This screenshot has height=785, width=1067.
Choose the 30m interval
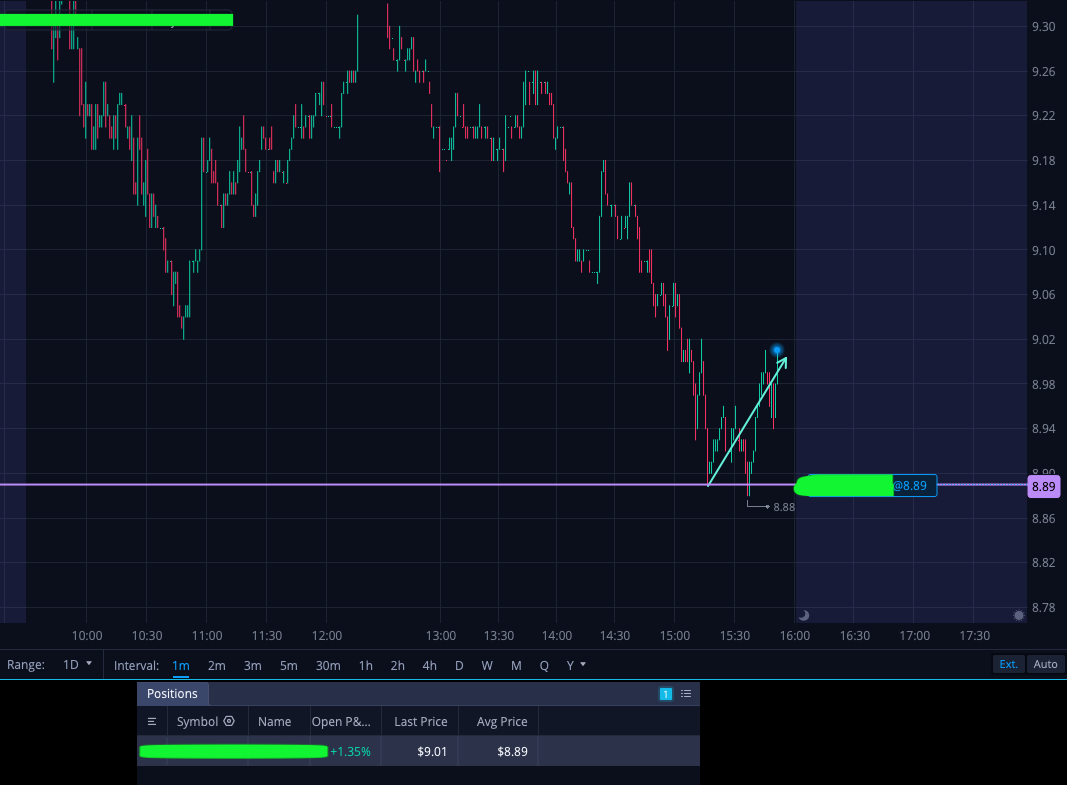pyautogui.click(x=328, y=665)
